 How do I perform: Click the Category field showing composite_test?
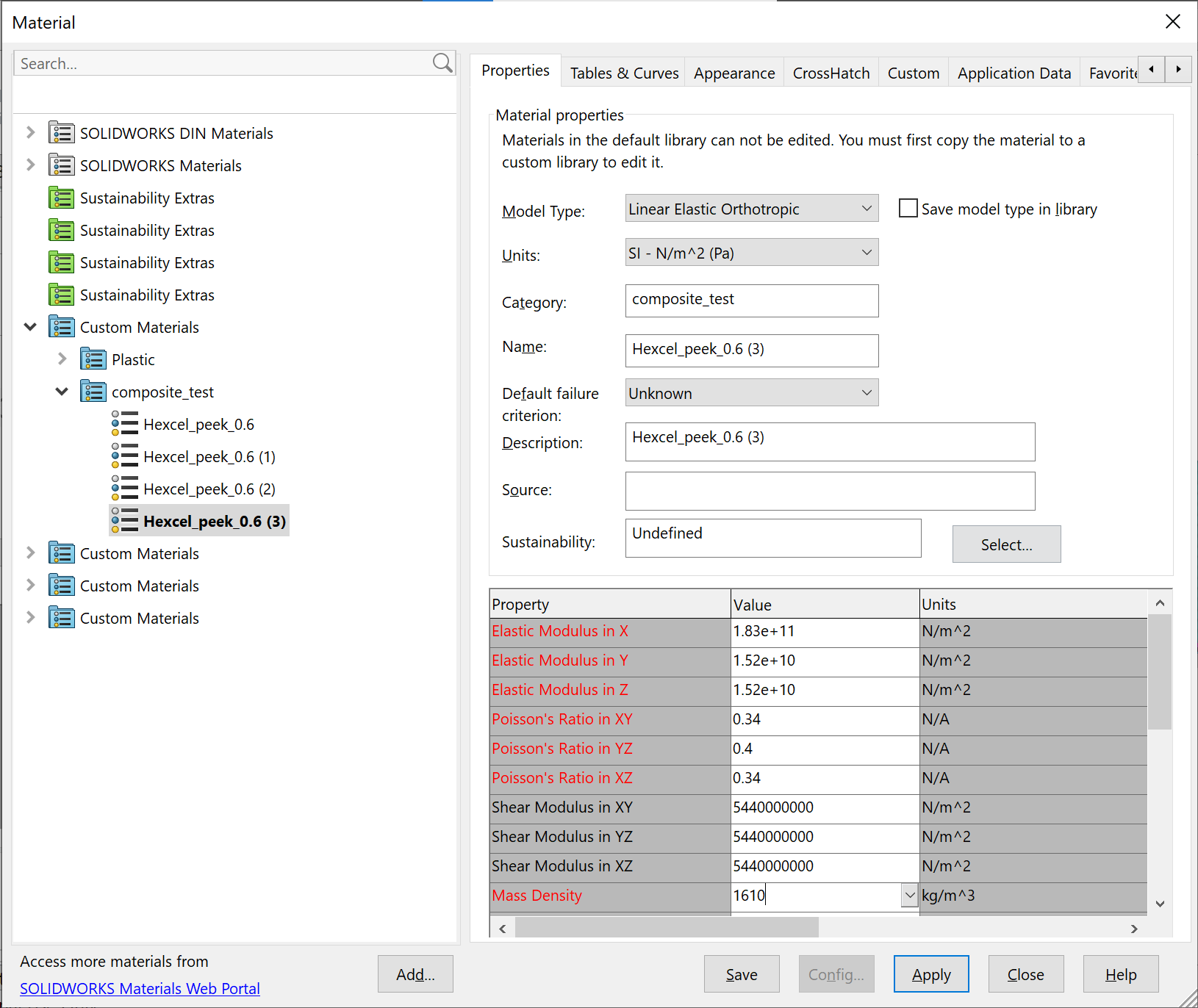pos(752,300)
